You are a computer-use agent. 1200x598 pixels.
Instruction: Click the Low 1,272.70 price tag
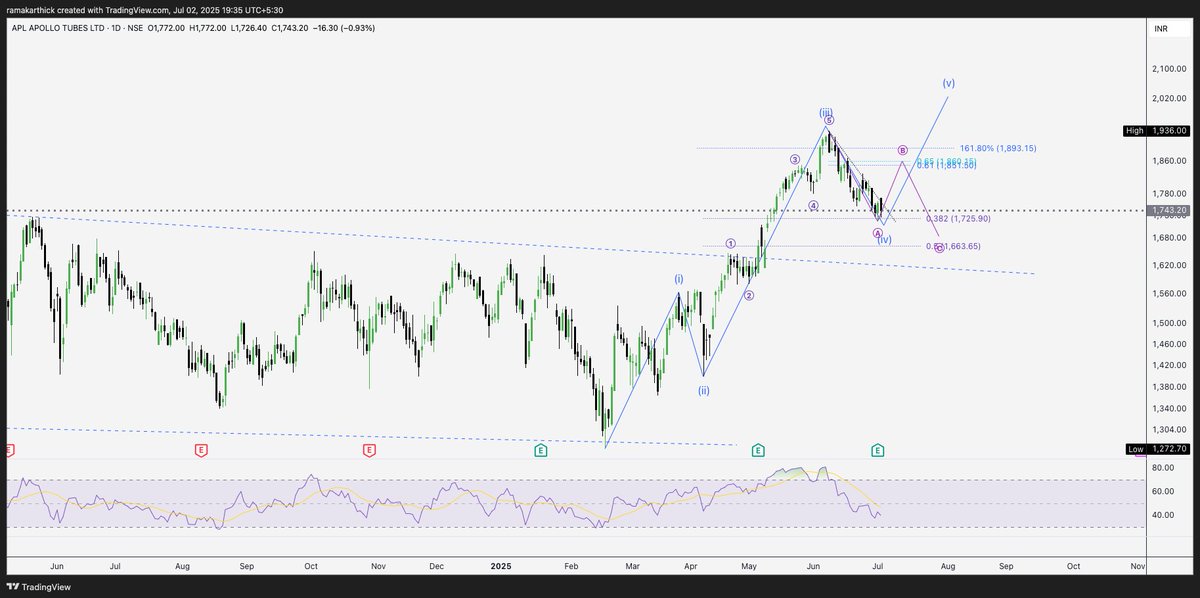1157,449
